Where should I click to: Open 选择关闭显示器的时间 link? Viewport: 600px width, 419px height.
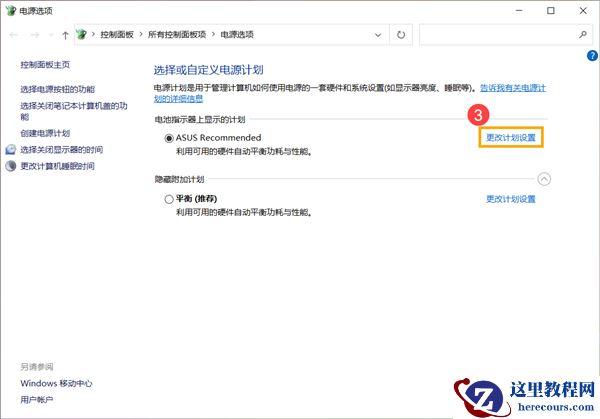click(62, 150)
